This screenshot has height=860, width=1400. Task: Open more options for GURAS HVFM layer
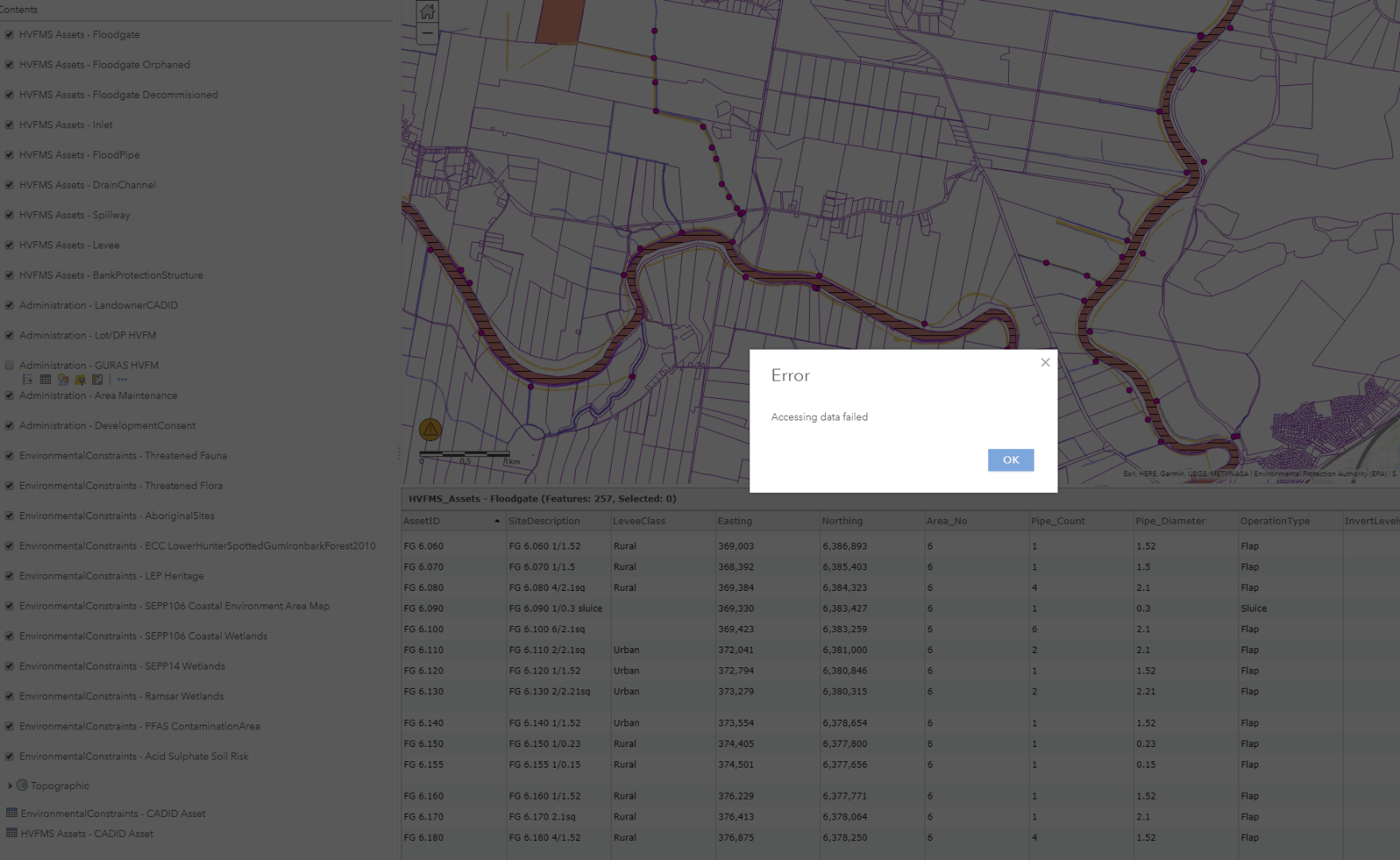(122, 380)
